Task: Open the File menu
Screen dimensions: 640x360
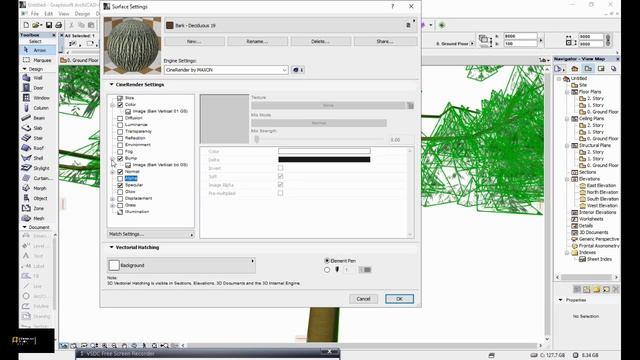Action: (35, 13)
